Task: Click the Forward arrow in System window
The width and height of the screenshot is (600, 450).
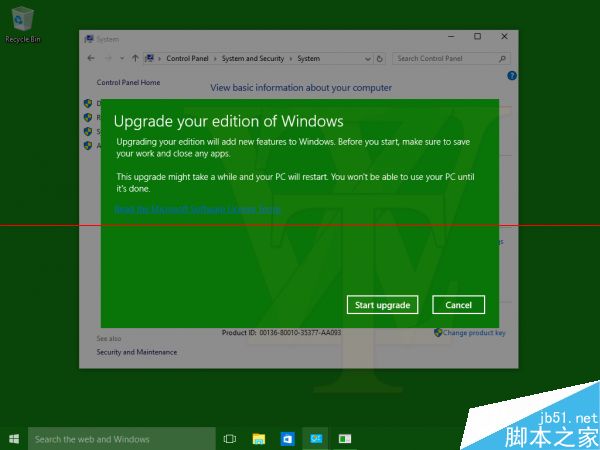Action: (x=108, y=58)
